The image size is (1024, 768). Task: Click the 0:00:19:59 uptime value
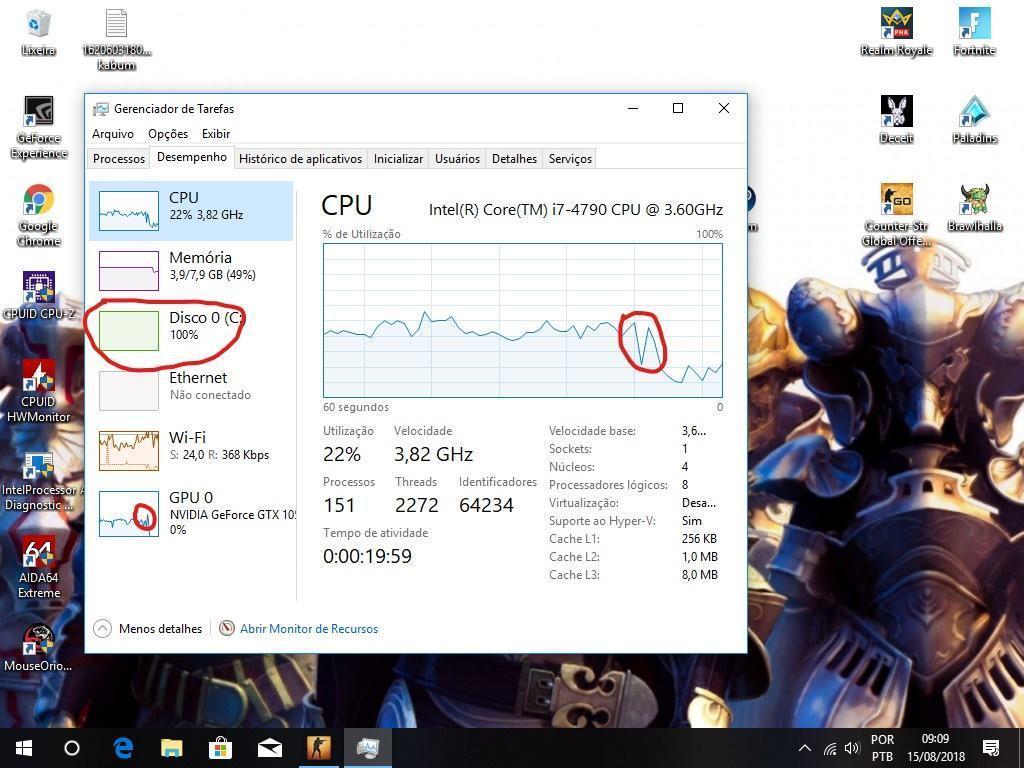click(x=367, y=556)
